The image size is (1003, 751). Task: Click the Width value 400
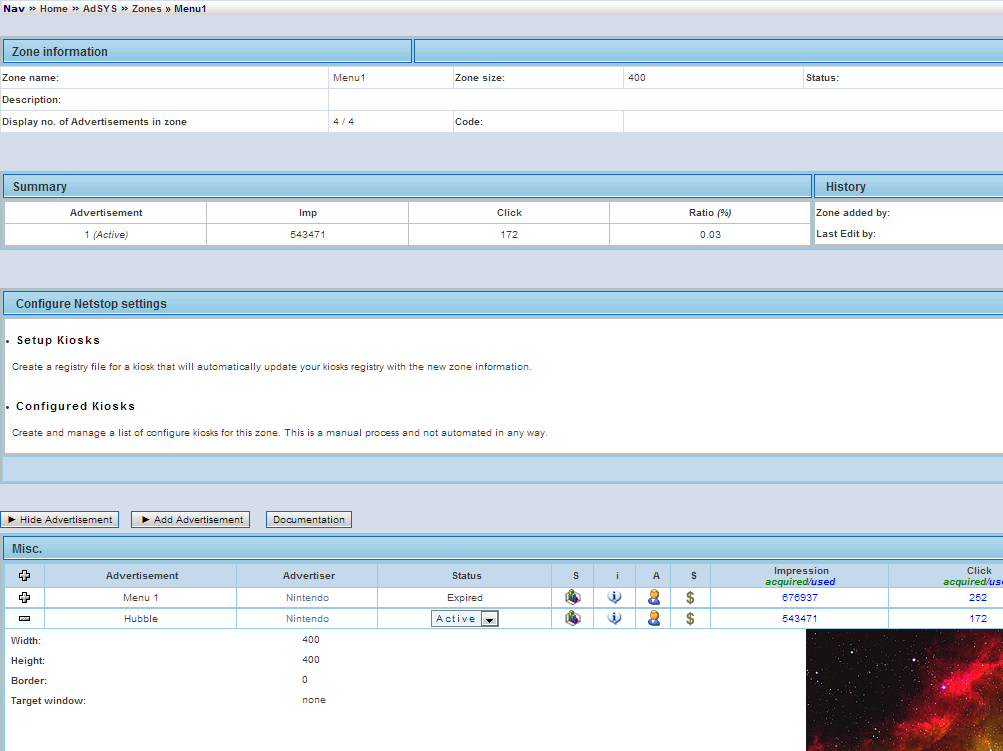[311, 640]
